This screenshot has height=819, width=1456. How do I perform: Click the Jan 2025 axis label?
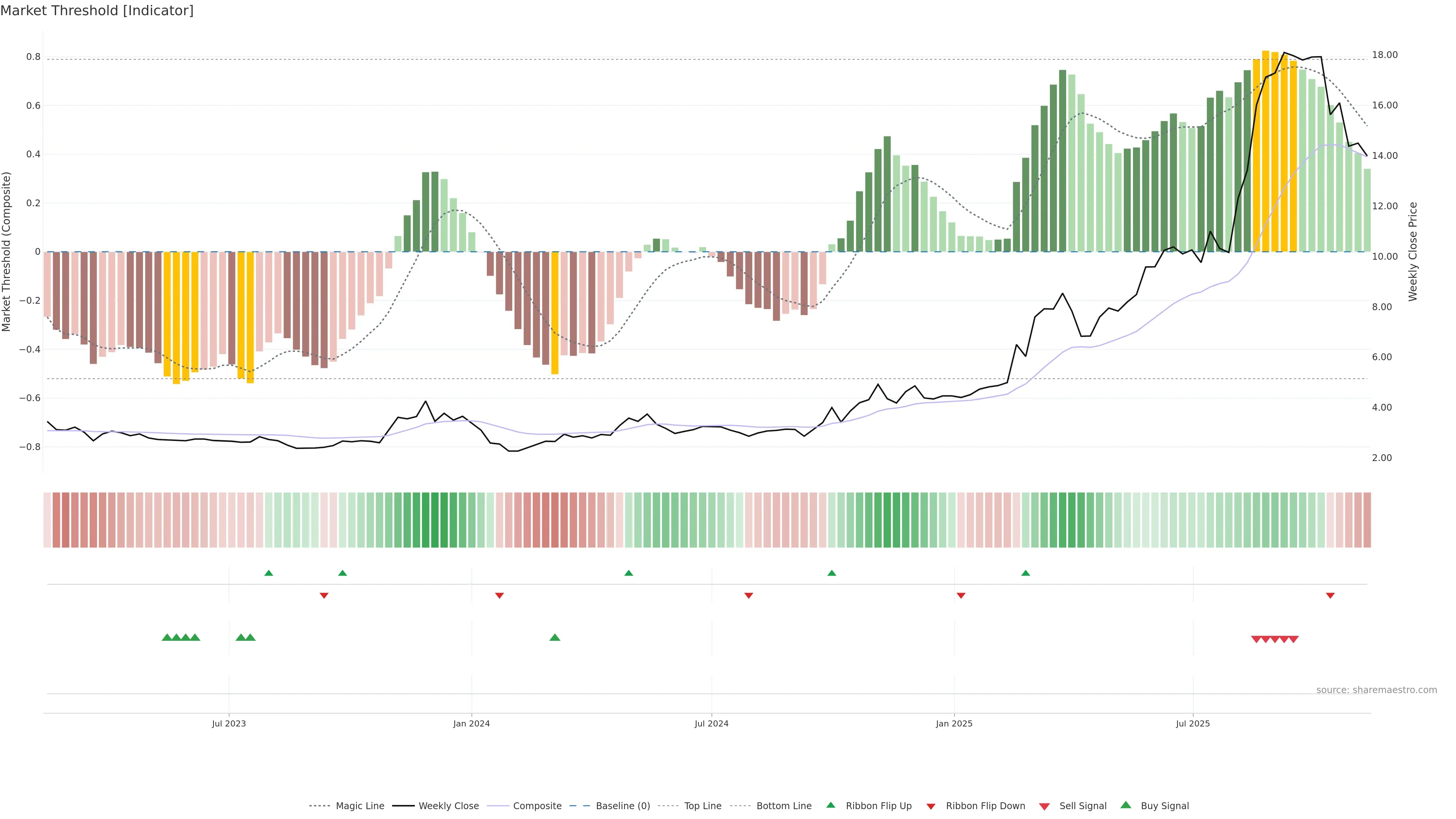tap(954, 723)
